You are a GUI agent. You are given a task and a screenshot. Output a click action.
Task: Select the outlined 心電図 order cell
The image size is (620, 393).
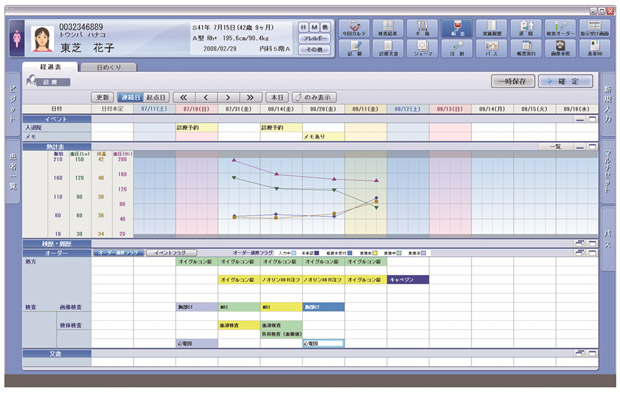click(x=323, y=344)
